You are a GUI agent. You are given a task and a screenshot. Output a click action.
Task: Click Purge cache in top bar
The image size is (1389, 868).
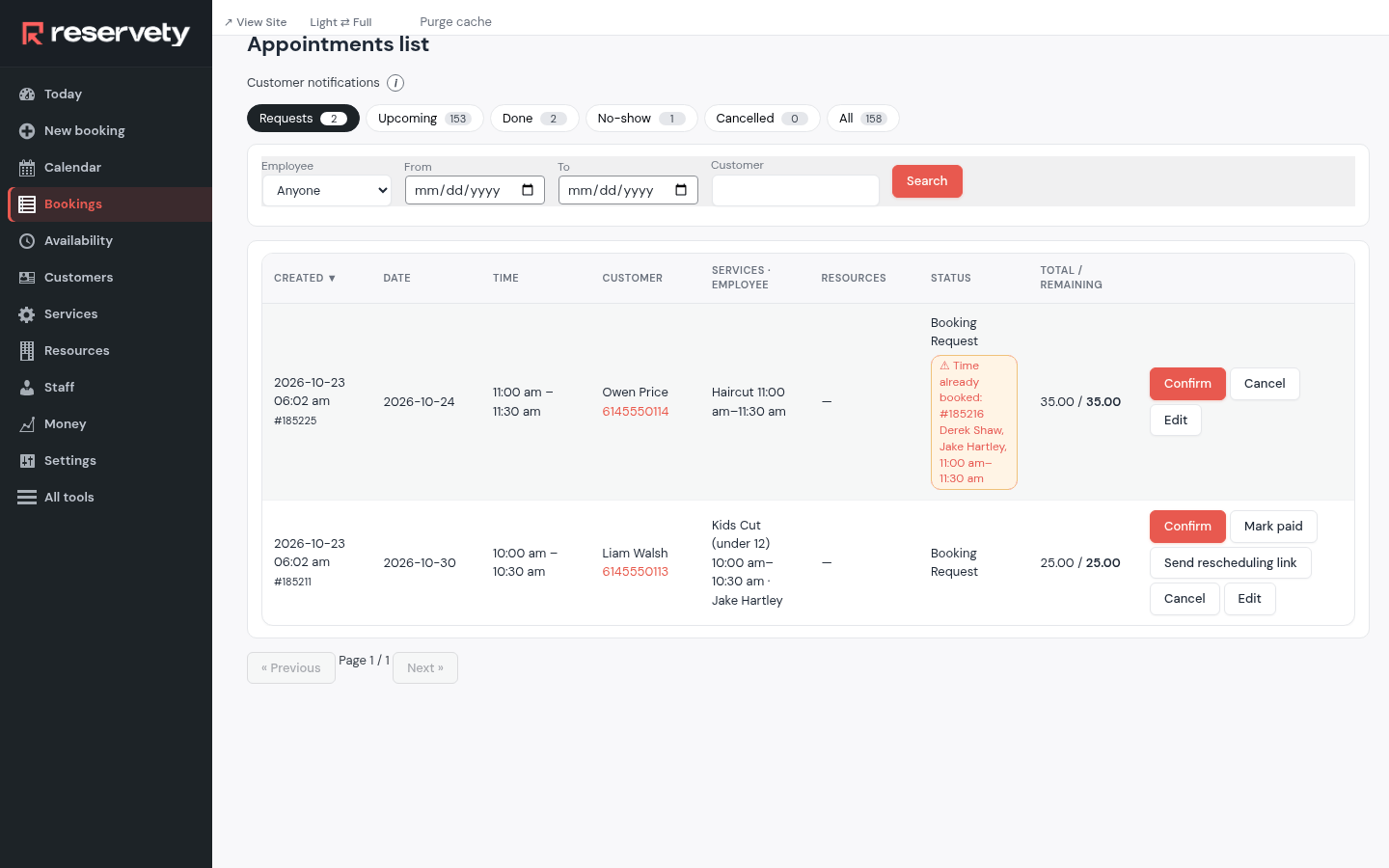(x=455, y=21)
